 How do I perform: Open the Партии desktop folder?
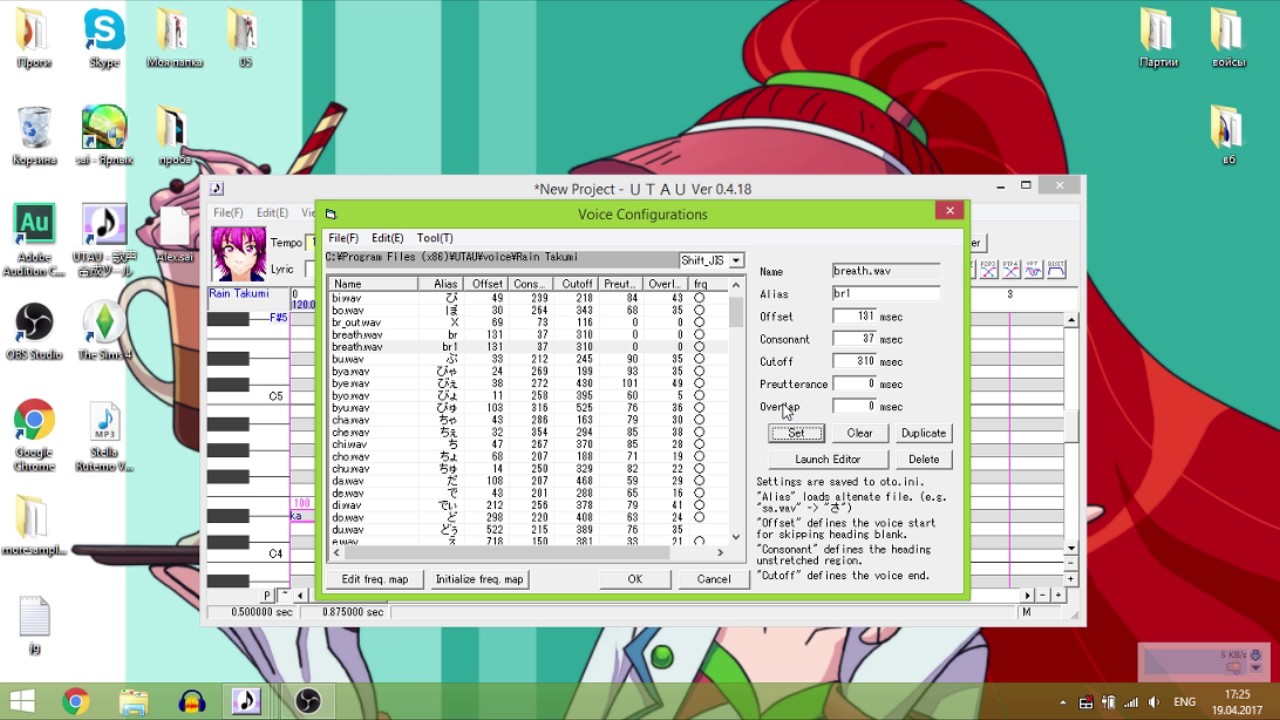(1158, 38)
